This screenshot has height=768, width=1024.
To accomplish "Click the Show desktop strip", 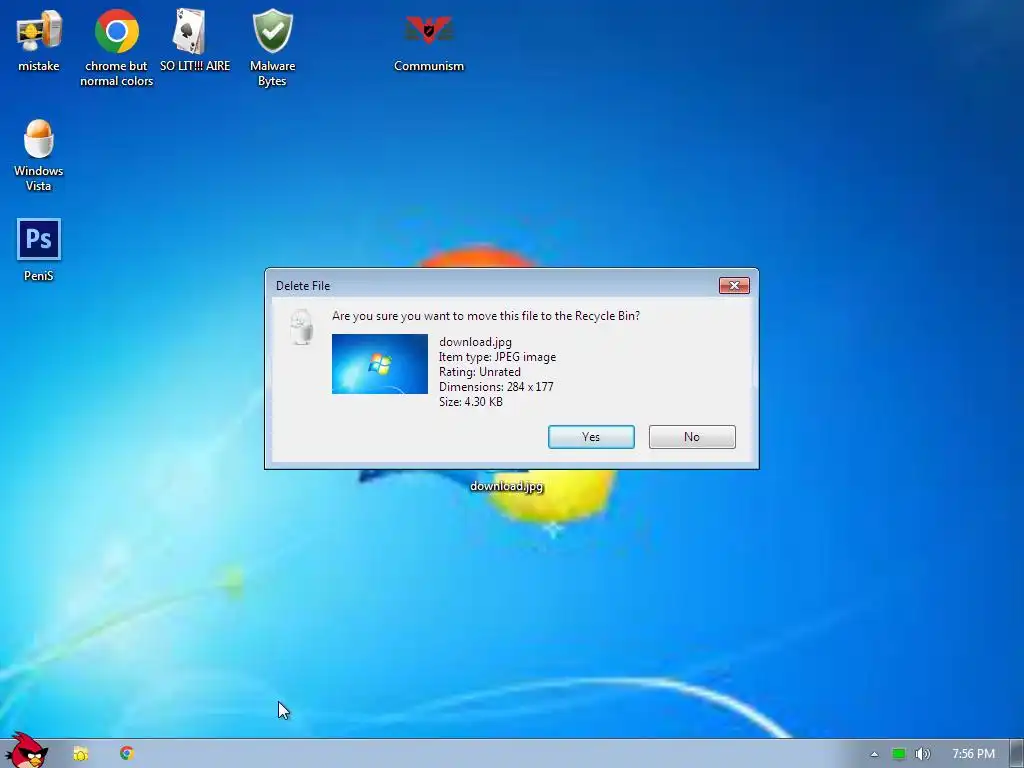I will [x=1017, y=754].
